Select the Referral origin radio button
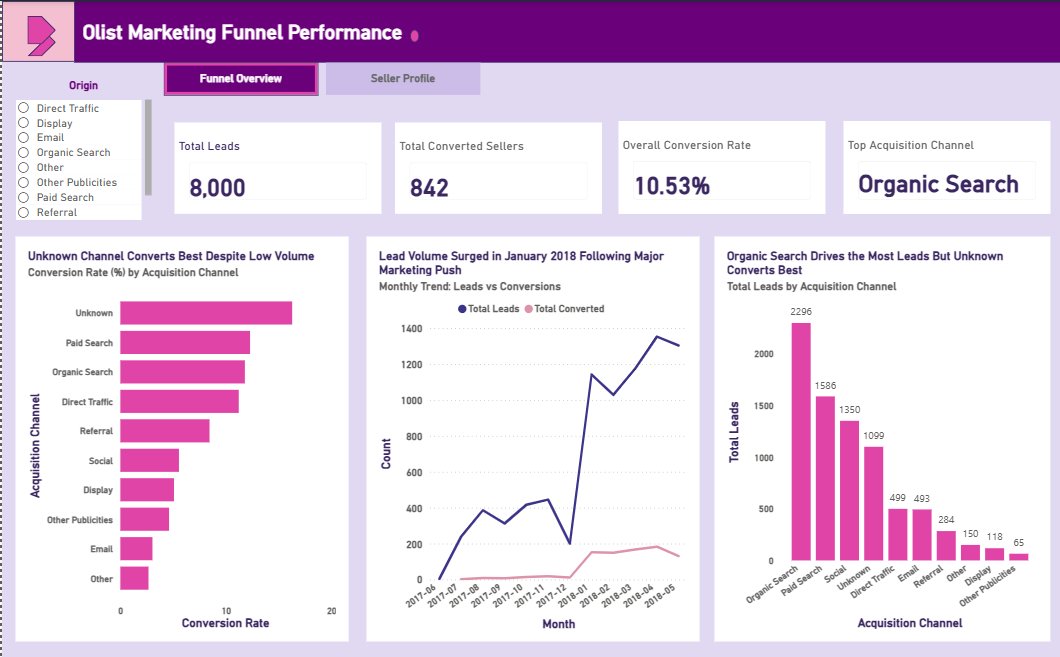Viewport: 1060px width, 657px height. tap(24, 212)
